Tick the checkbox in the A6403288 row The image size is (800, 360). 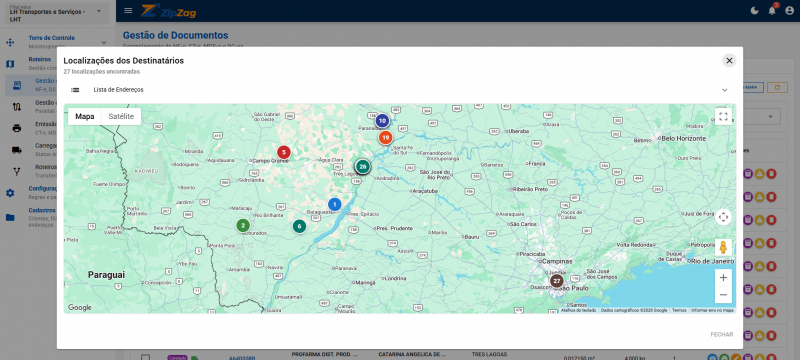pos(145,357)
